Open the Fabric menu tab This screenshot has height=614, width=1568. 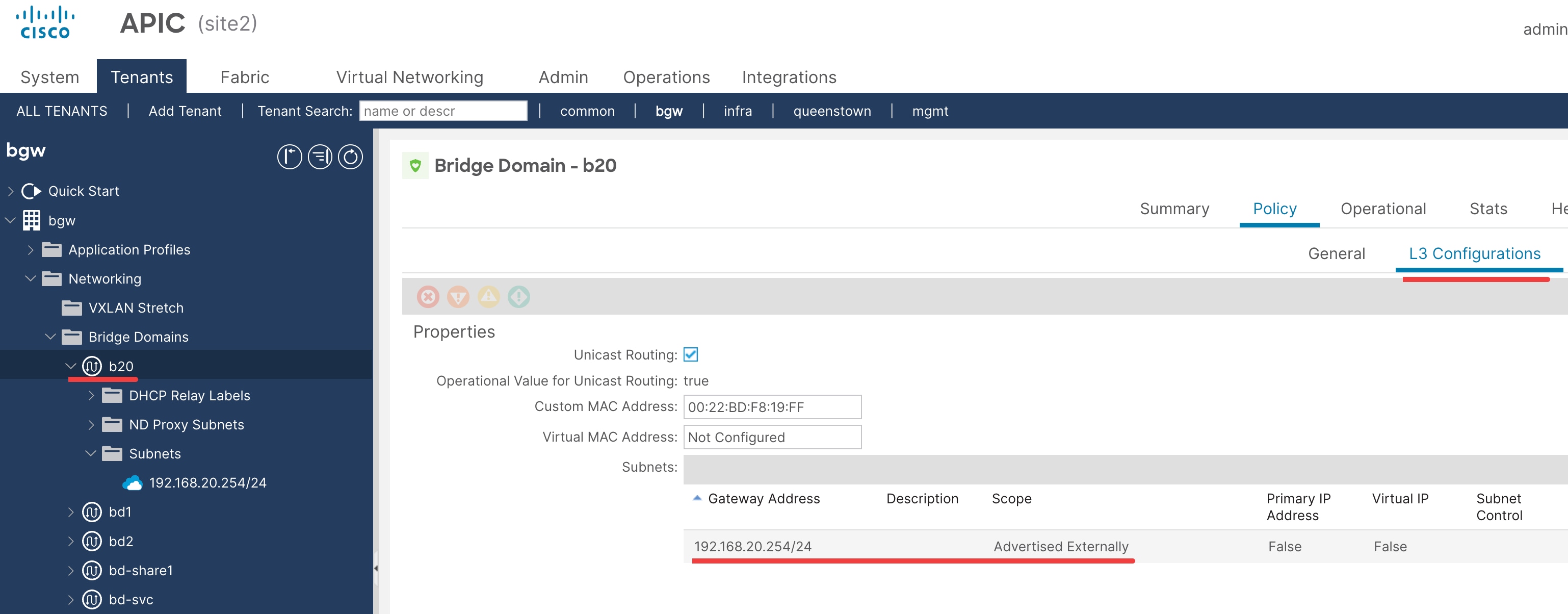point(245,78)
